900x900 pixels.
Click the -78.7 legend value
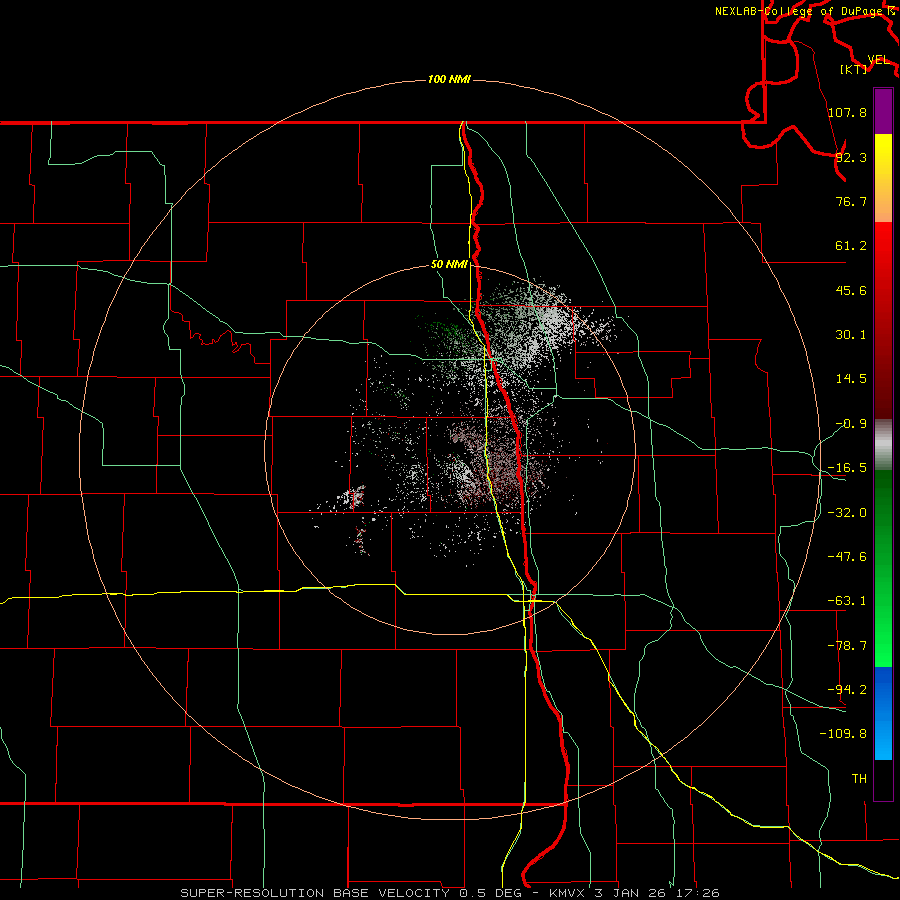(x=847, y=646)
